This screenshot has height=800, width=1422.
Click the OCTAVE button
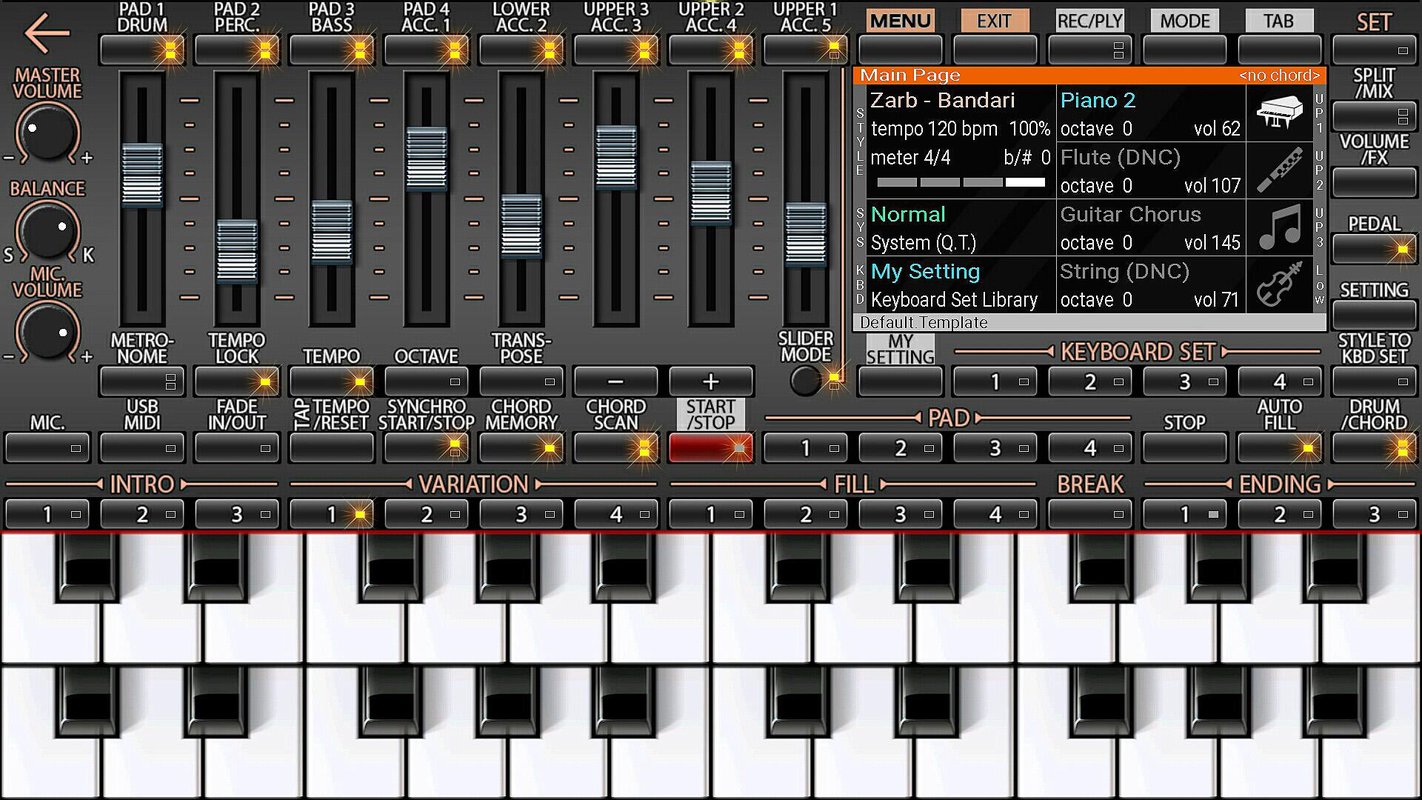point(427,382)
